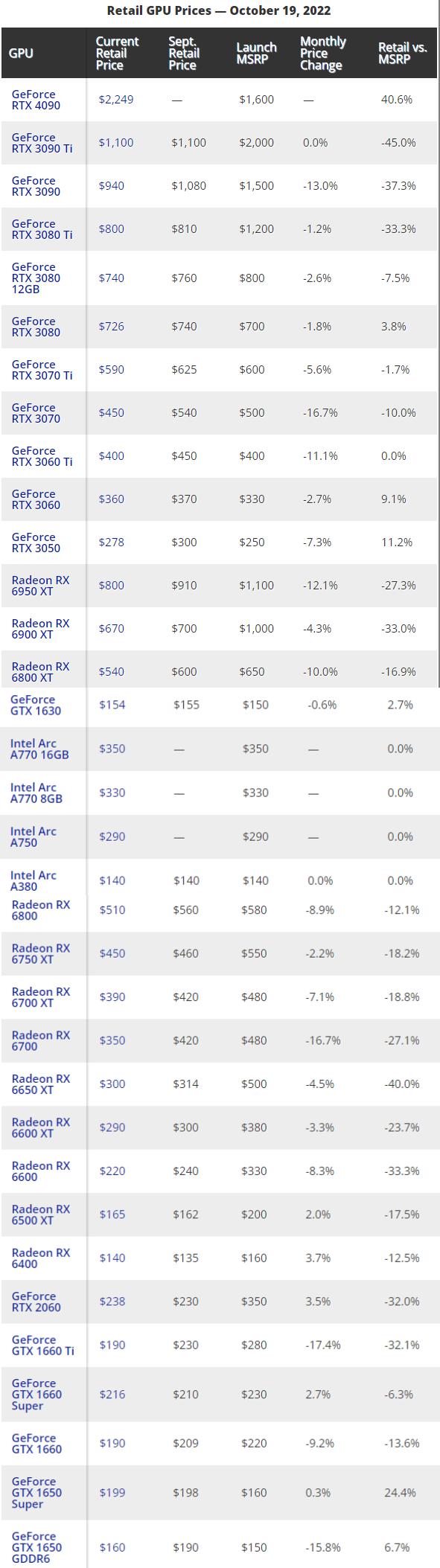Click the Current Retail Price column header
440x1568 pixels.
[117, 54]
